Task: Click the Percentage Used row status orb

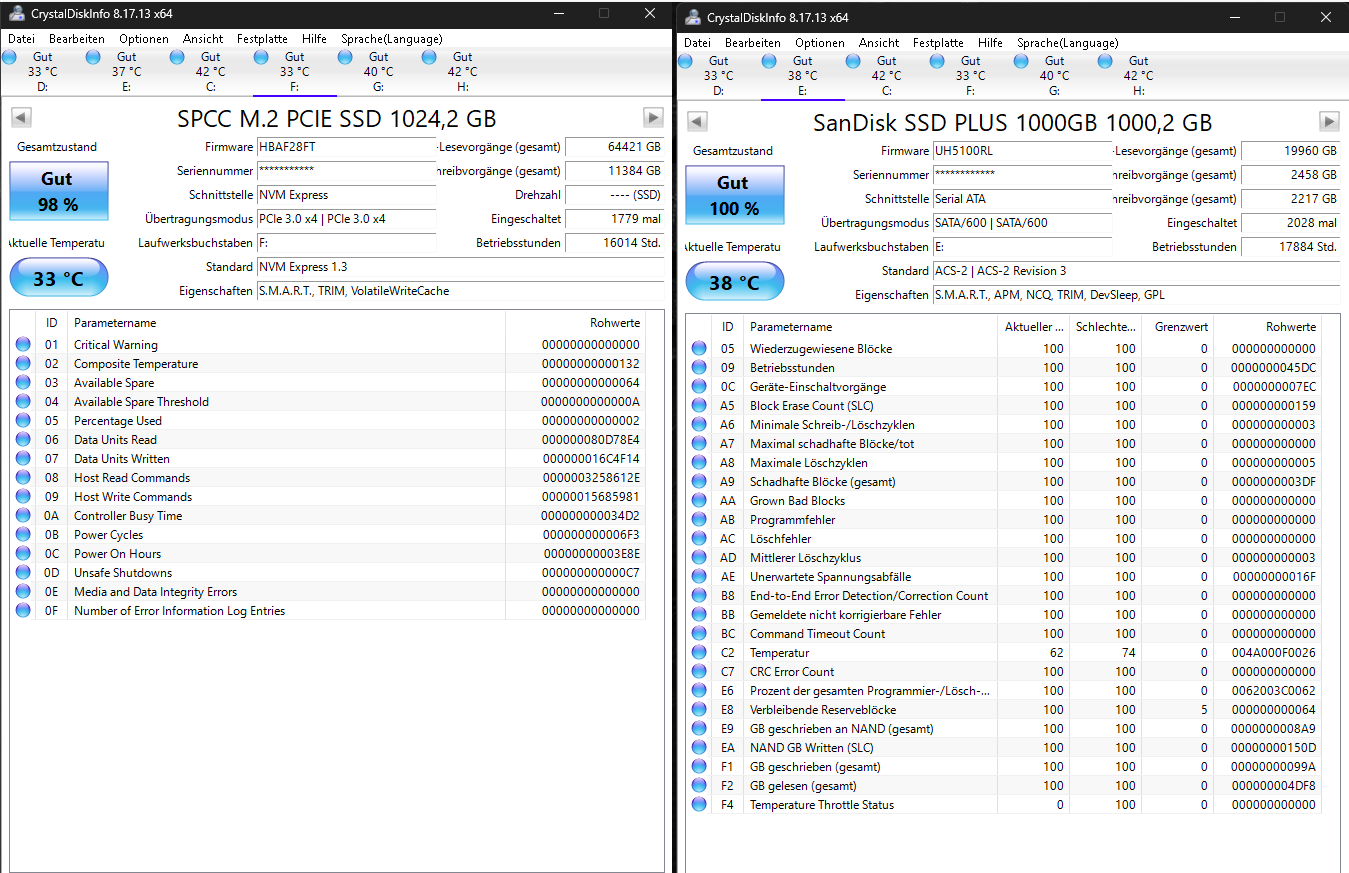Action: click(x=23, y=421)
